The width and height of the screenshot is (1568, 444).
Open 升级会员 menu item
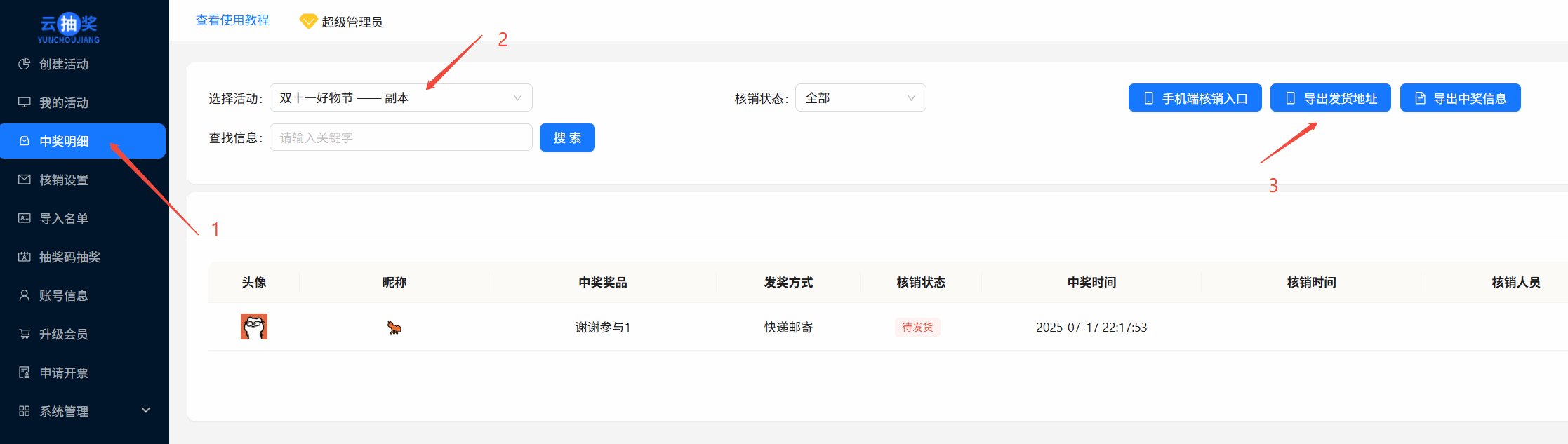click(x=83, y=334)
